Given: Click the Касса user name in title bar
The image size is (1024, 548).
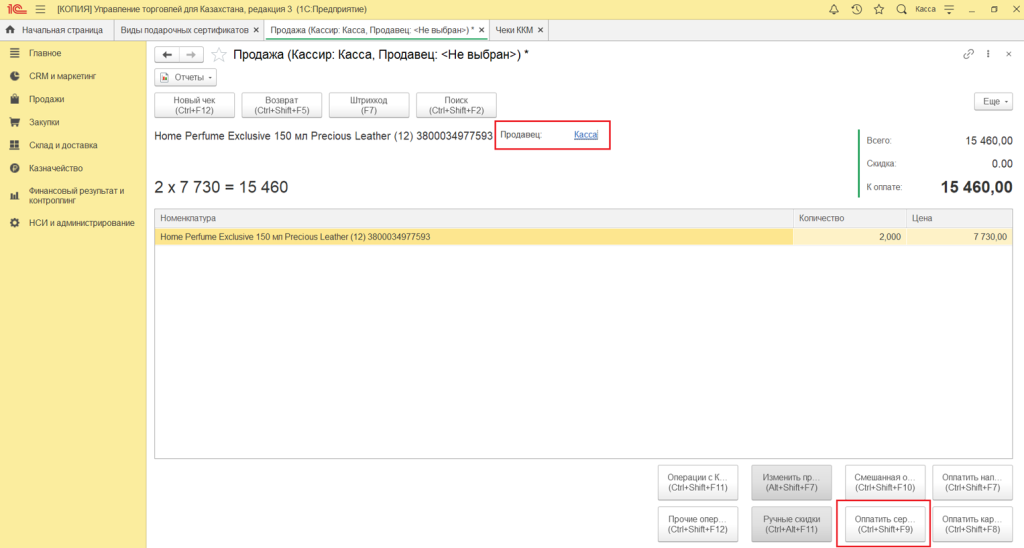Looking at the screenshot, I should (x=925, y=9).
